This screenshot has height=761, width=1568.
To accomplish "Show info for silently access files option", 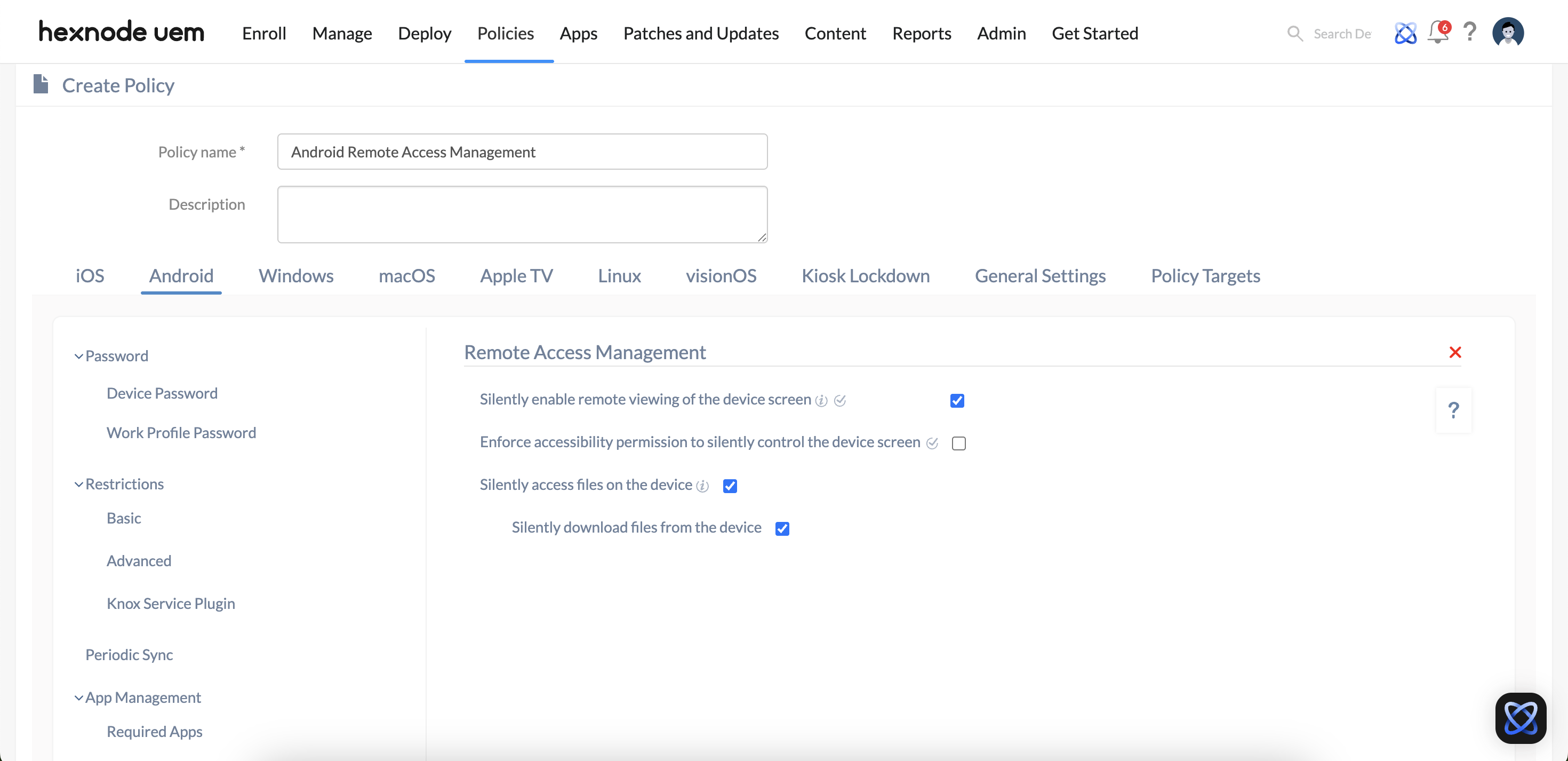I will (x=702, y=486).
